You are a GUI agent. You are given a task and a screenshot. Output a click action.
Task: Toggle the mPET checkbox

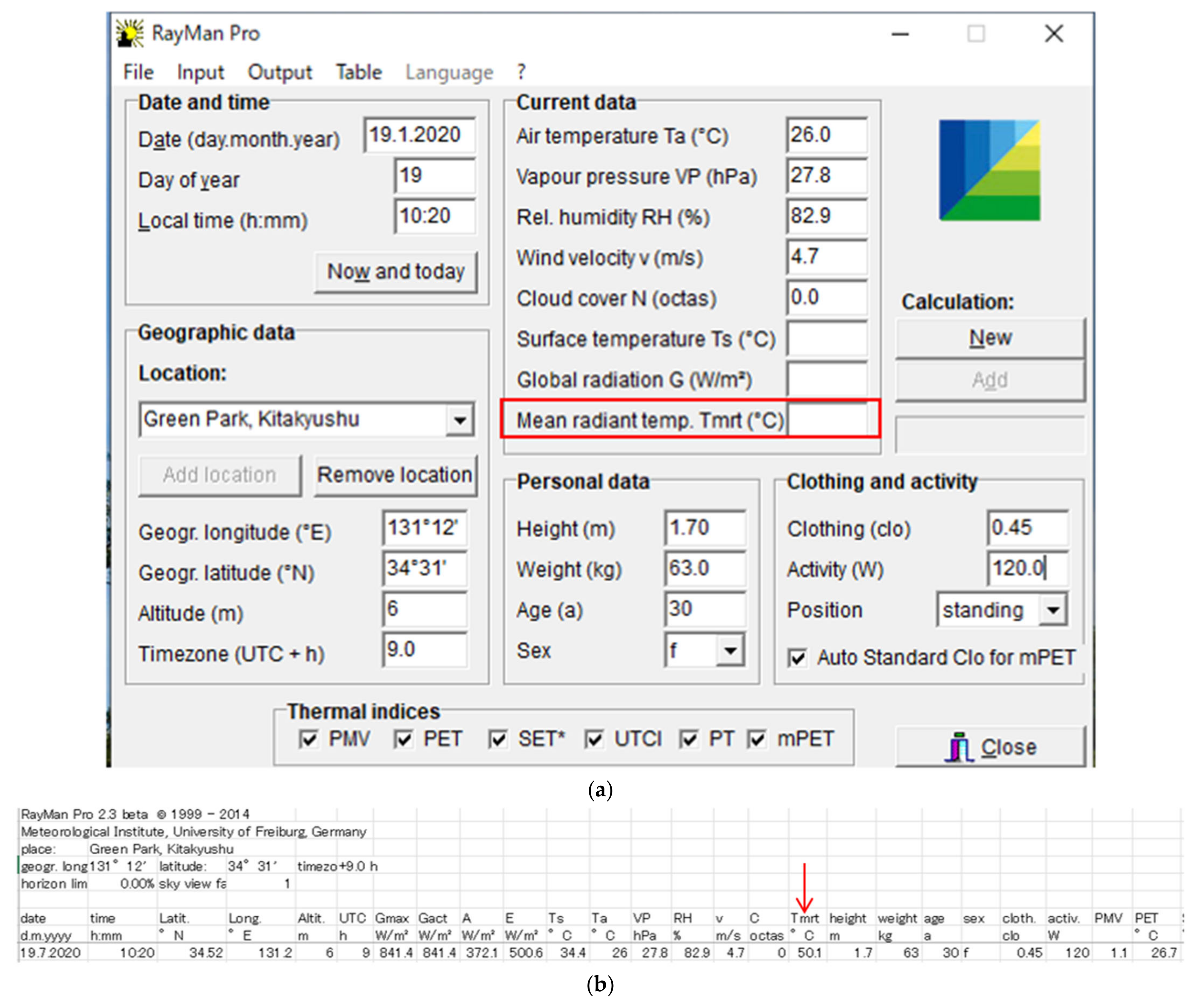[757, 739]
